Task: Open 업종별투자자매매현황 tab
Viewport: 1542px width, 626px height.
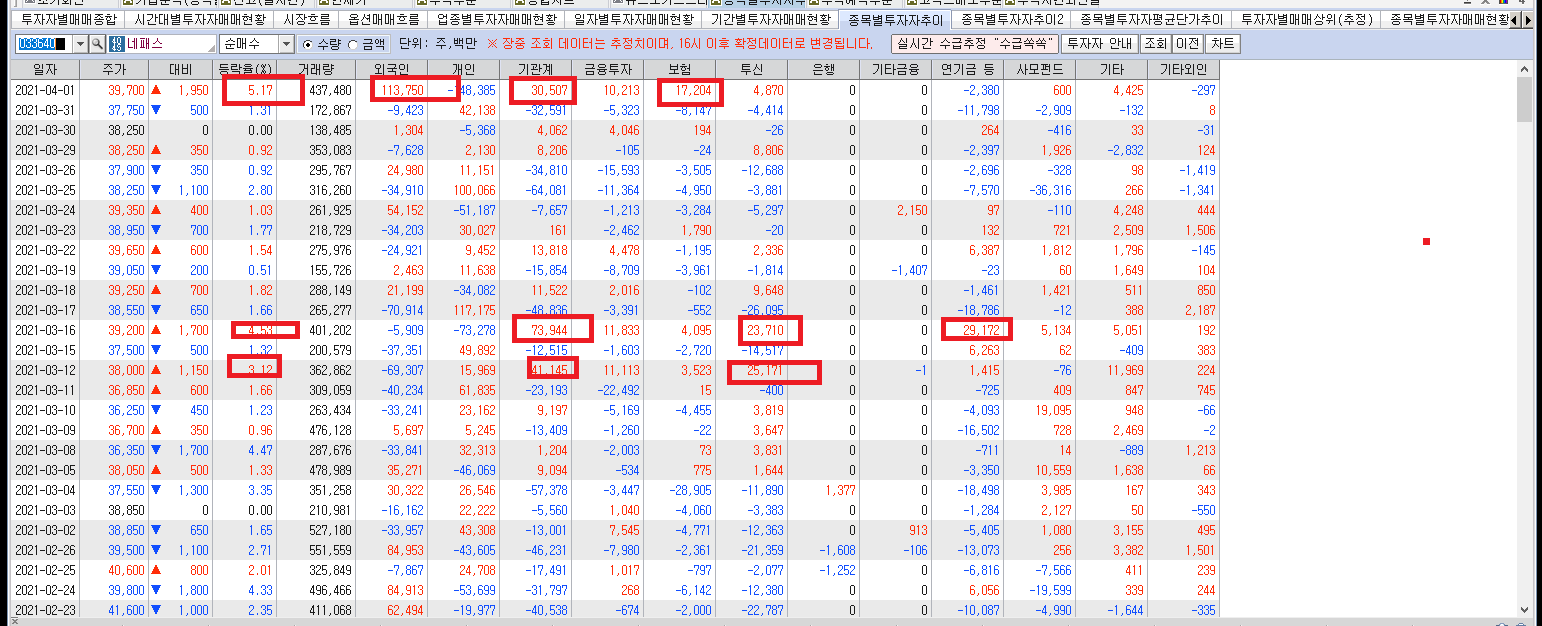Action: 497,19
